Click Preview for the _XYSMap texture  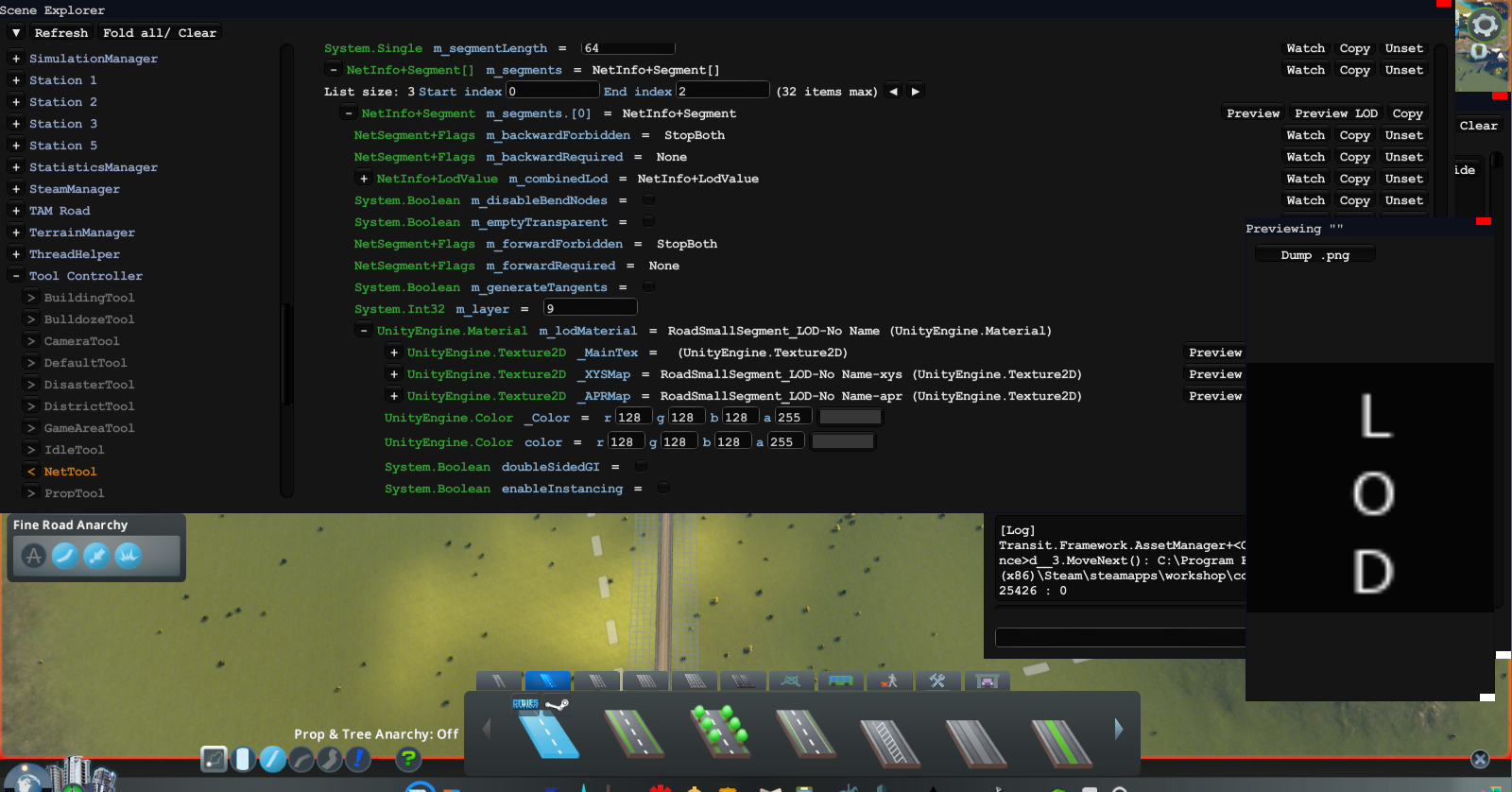point(1215,374)
